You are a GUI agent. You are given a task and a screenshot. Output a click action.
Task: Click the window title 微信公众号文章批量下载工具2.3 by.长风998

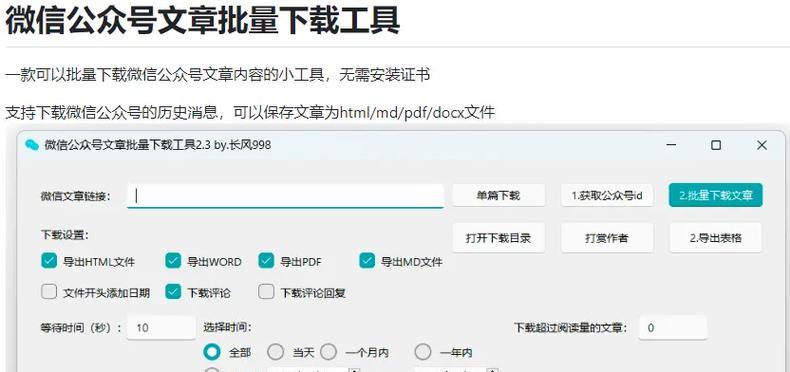pos(158,145)
